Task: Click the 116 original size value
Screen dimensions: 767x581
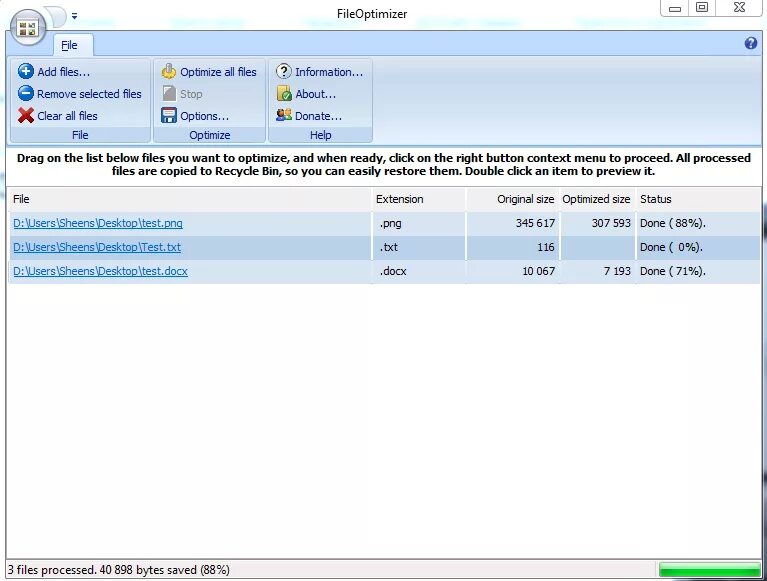Action: (546, 247)
